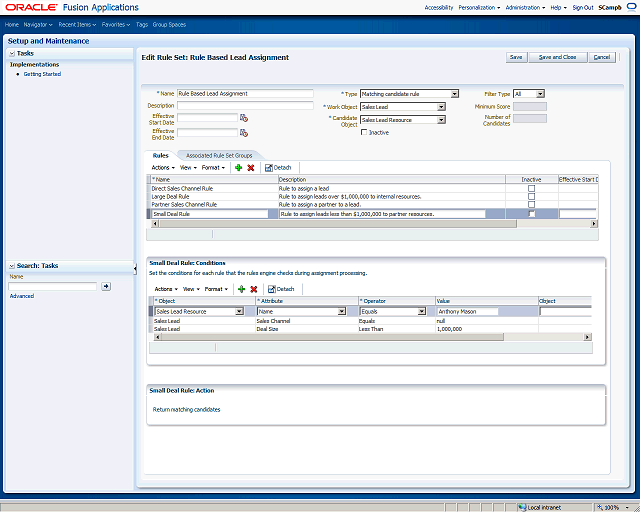Viewport: 640px width, 512px height.
Task: Click the Home link
Action: 11,24
